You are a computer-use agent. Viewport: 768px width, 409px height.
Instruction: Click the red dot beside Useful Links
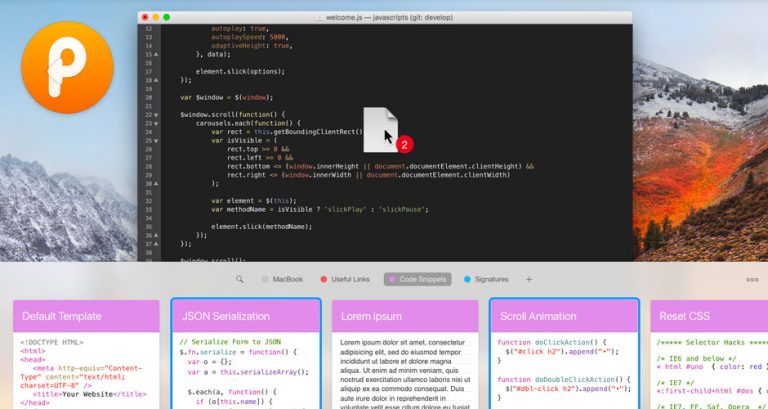(x=325, y=280)
